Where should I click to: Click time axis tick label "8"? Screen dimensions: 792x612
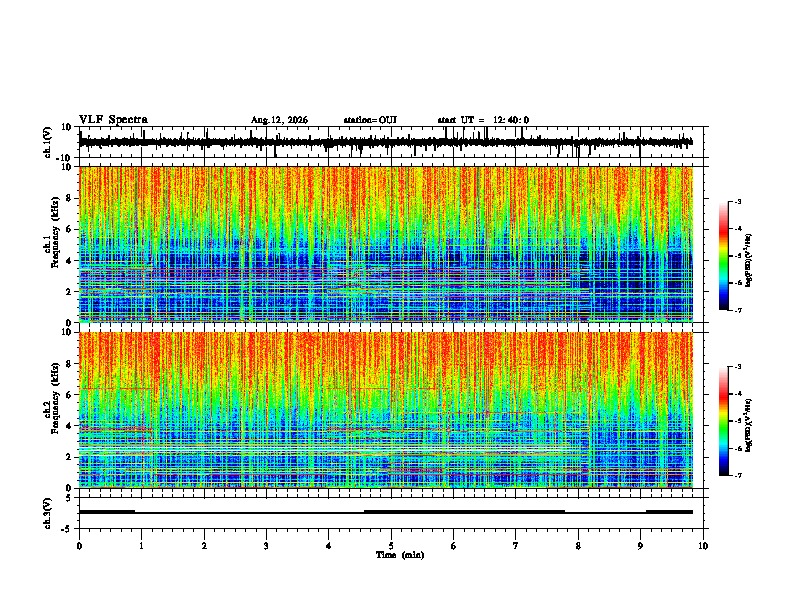pos(578,546)
